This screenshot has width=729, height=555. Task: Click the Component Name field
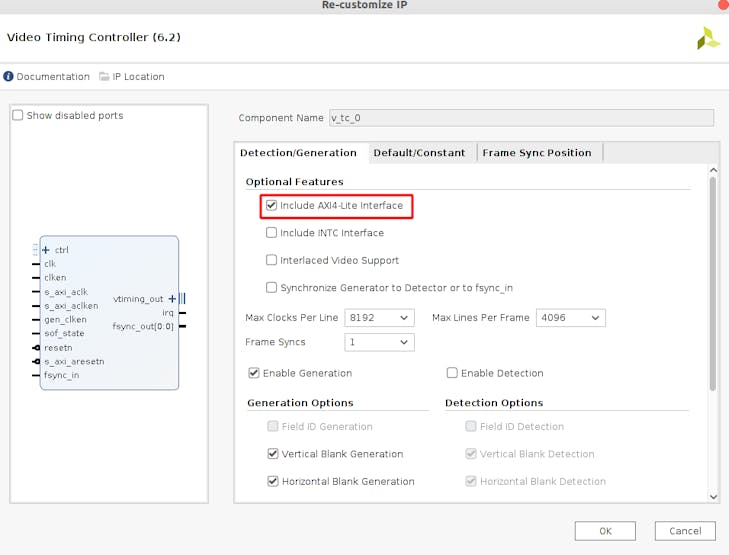coord(521,118)
